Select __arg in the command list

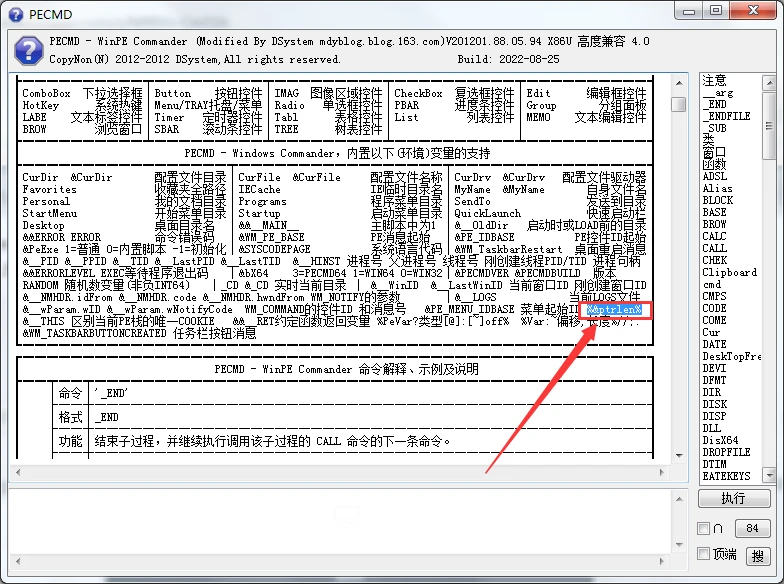[718, 92]
